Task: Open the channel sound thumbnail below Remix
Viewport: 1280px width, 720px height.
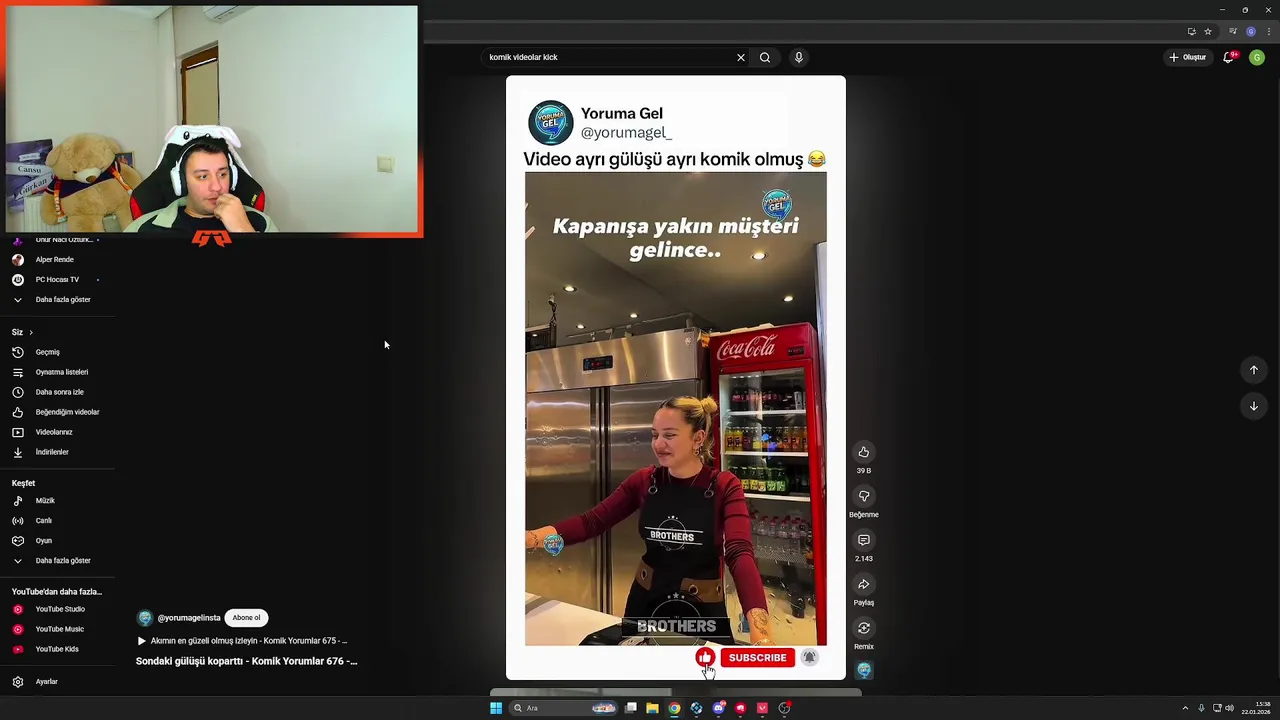Action: 864,670
